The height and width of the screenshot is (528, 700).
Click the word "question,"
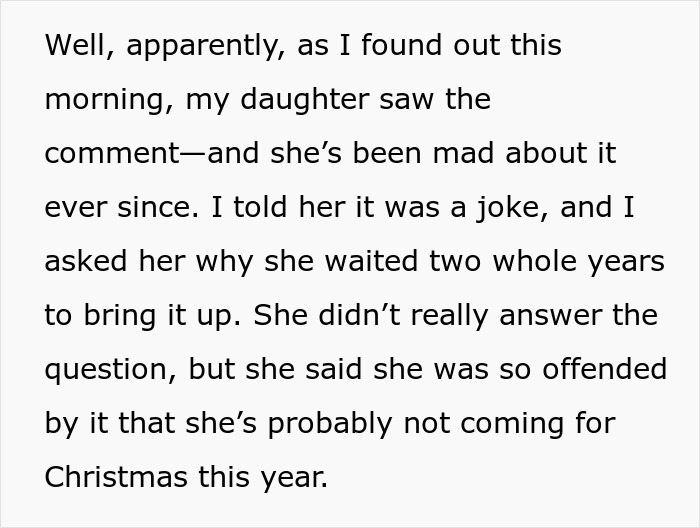111,370
